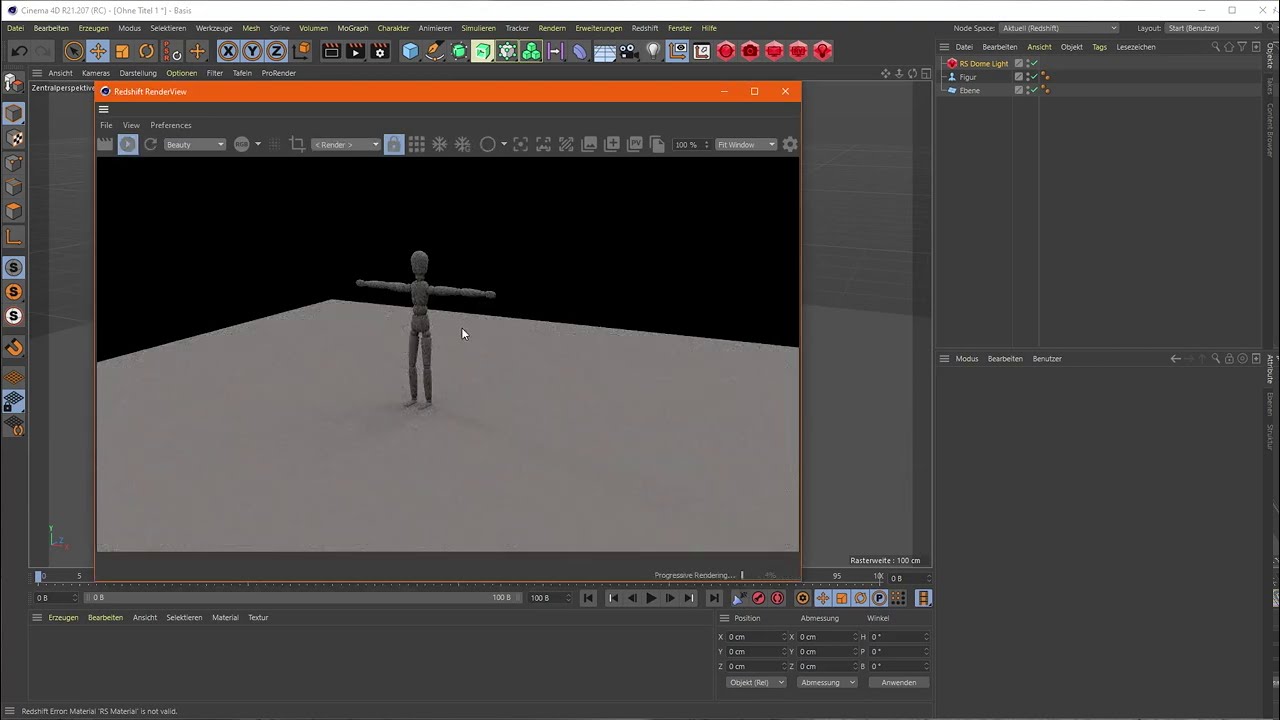Open the MoGraph menu
The image size is (1280, 720).
point(353,28)
